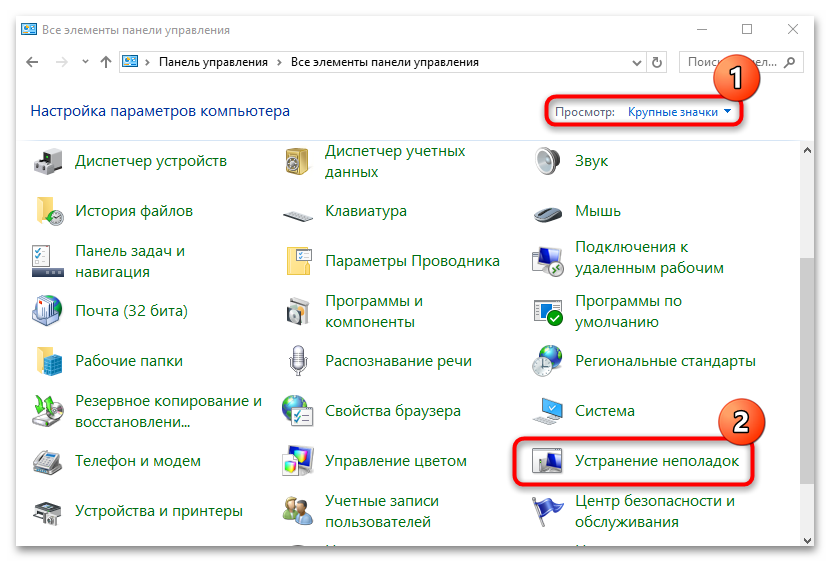This screenshot has width=830, height=562.
Task: Click the scrollbar down arrow
Action: click(x=807, y=540)
